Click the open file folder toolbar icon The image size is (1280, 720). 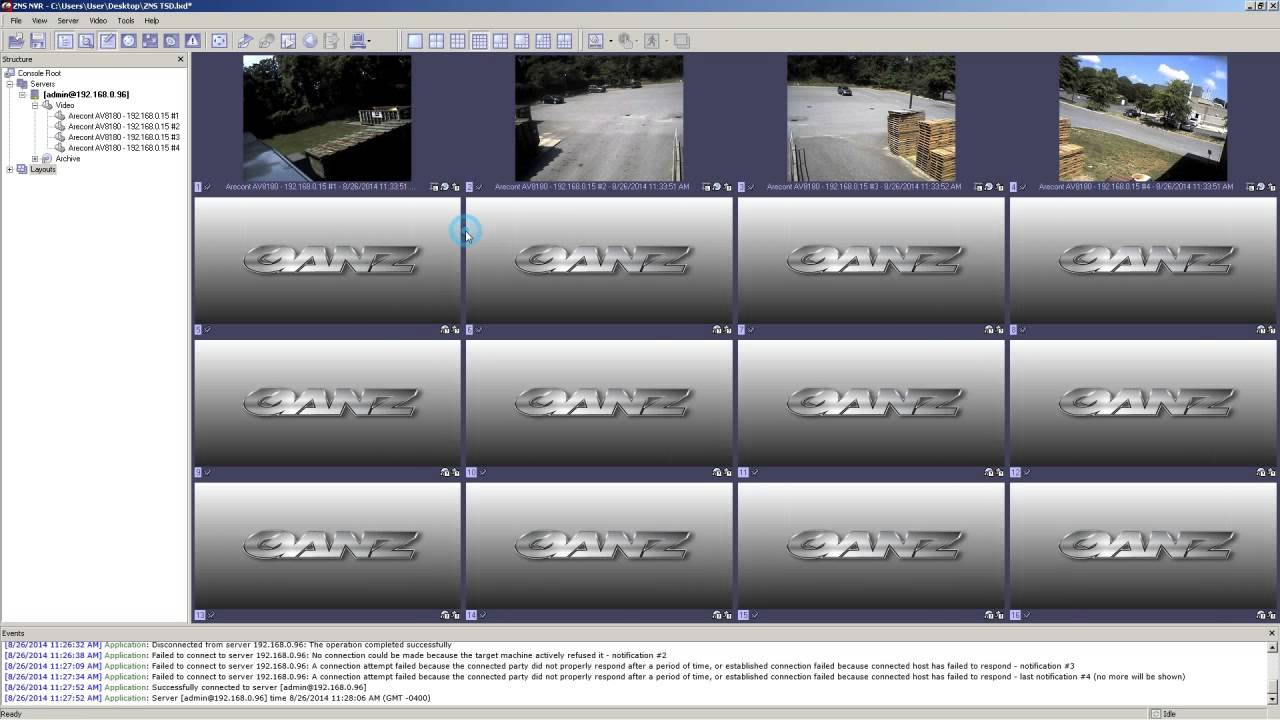click(x=16, y=41)
